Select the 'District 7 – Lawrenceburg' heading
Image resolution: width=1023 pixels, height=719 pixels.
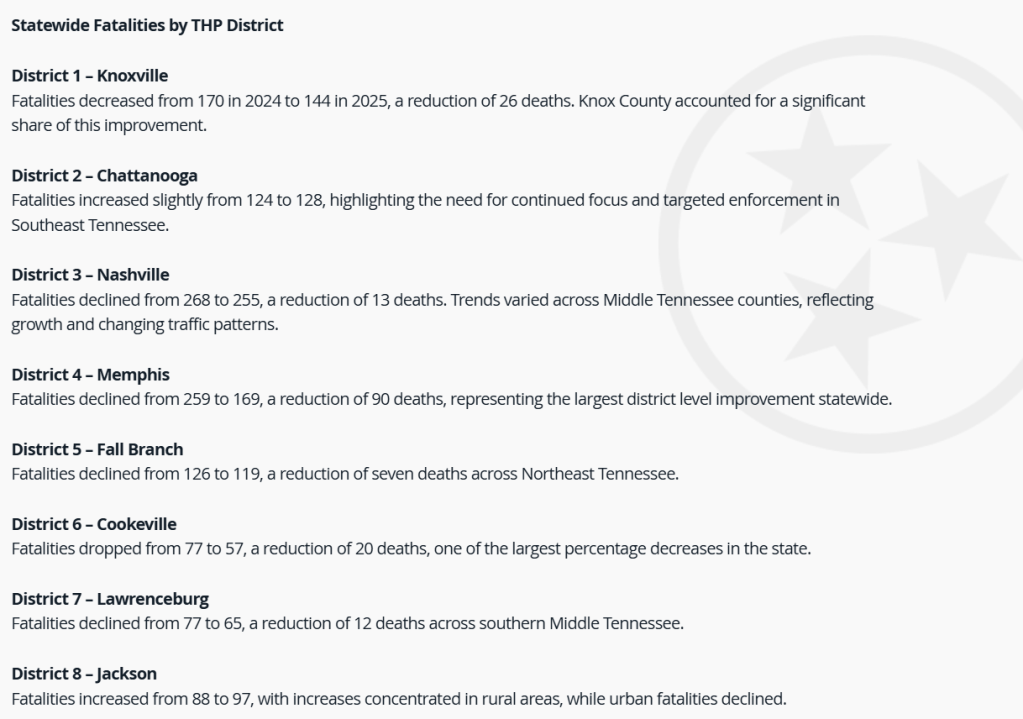(110, 599)
